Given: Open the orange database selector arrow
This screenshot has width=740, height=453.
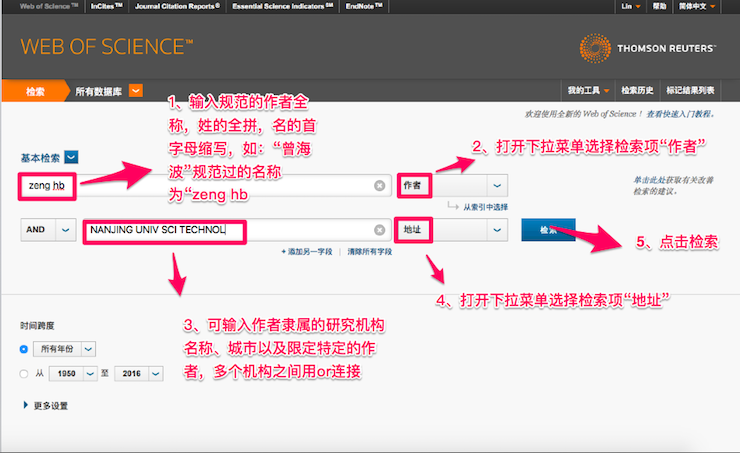Looking at the screenshot, I should point(136,90).
